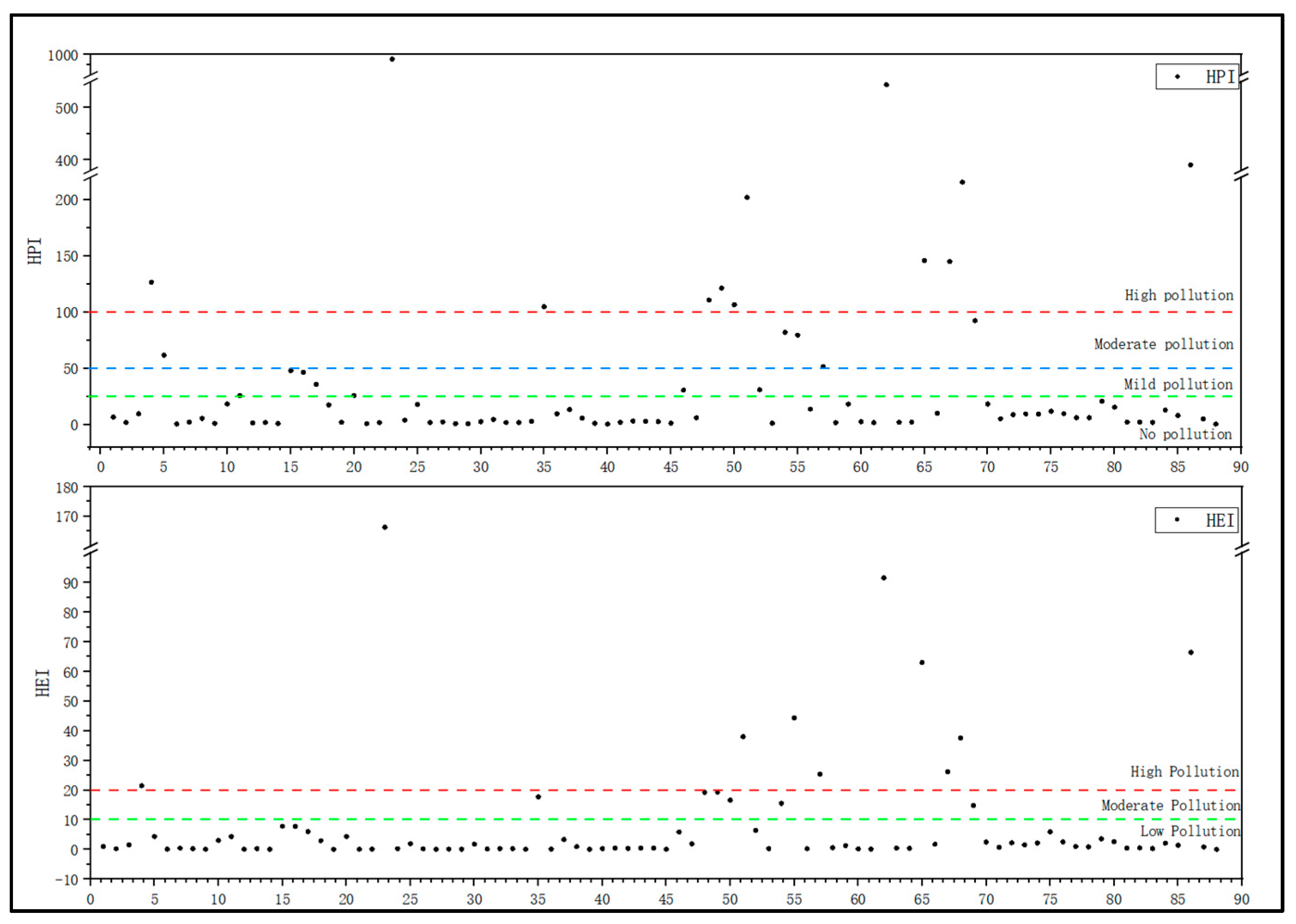The height and width of the screenshot is (924, 1296).
Task: Click the HEI data point near 90
Action: click(884, 578)
